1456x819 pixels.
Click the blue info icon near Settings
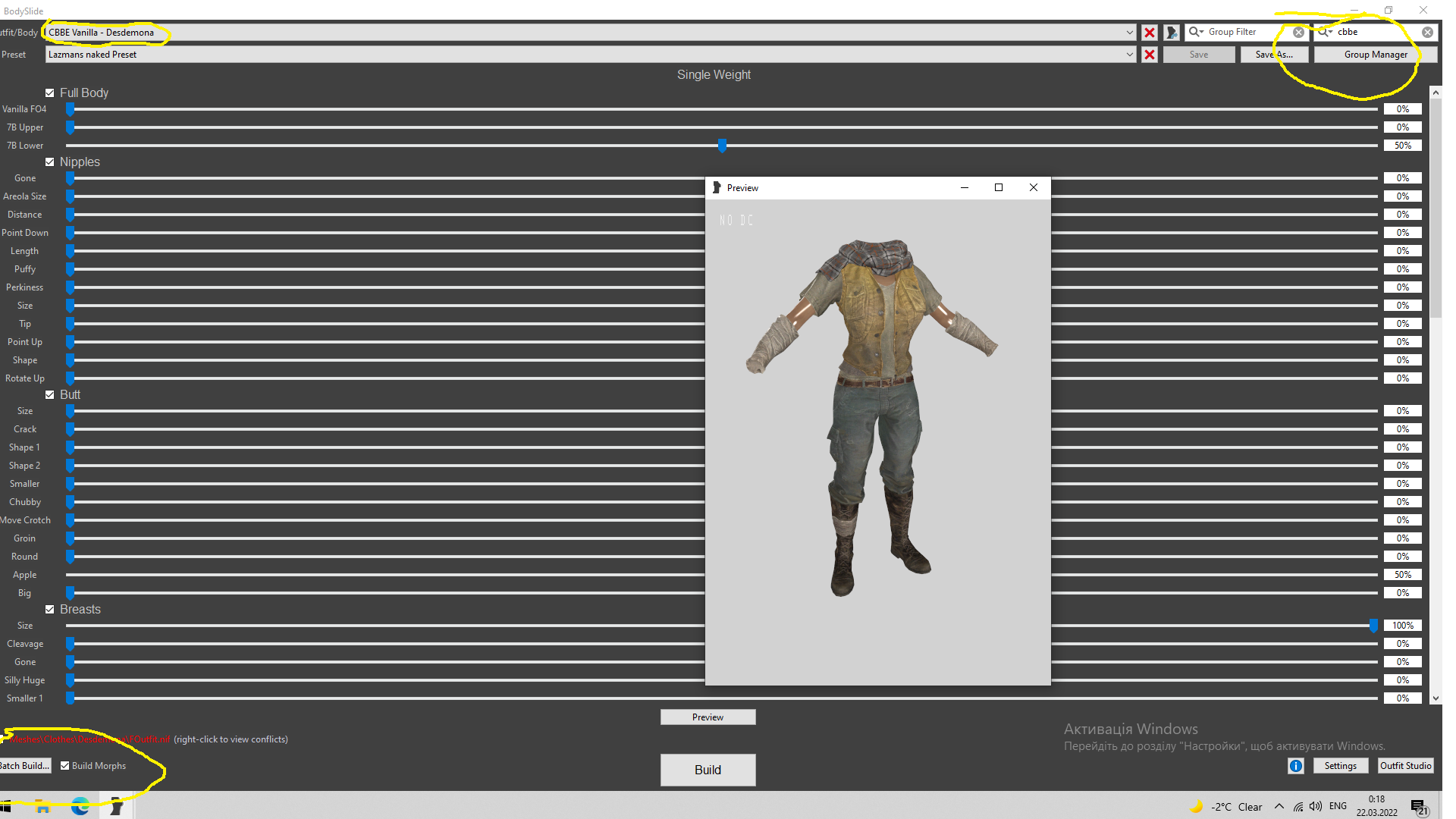(1296, 766)
